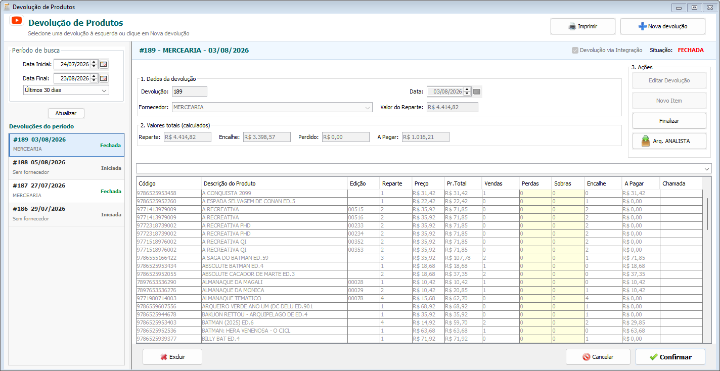The image size is (720, 371).
Task: Click the Edição column header
Action: (363, 183)
